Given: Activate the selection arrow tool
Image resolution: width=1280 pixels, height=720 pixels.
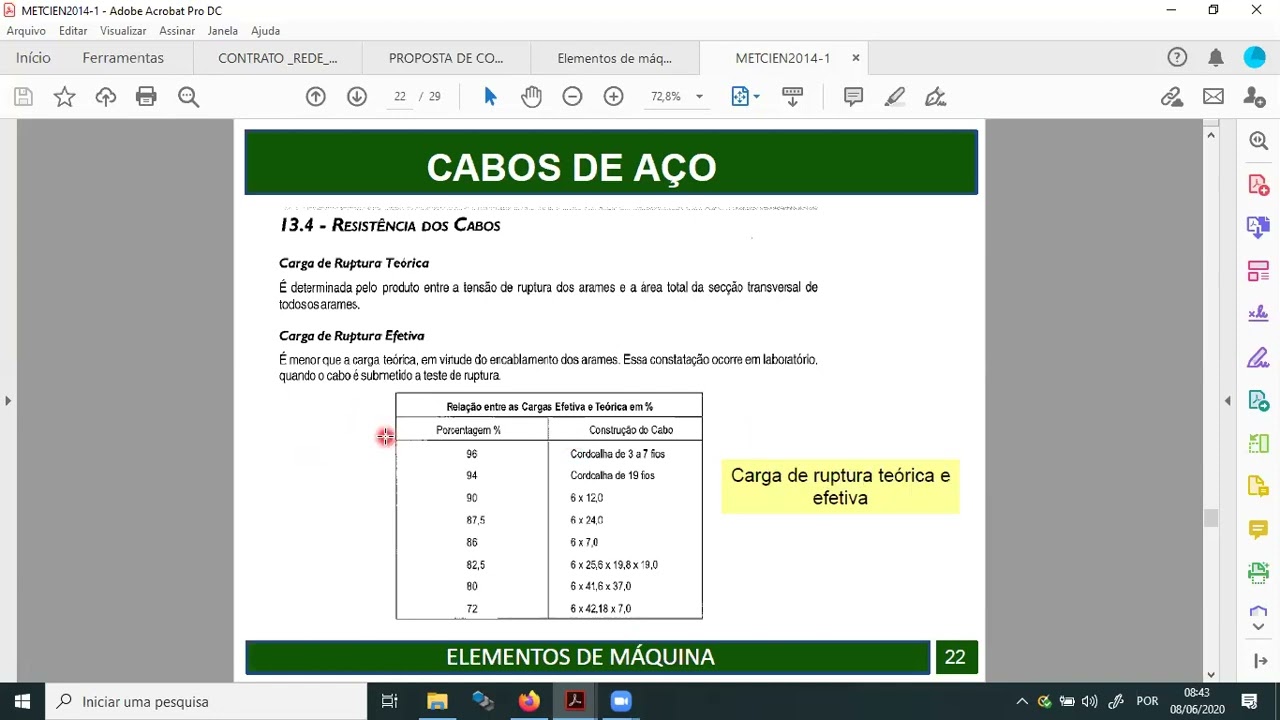Looking at the screenshot, I should tap(490, 97).
